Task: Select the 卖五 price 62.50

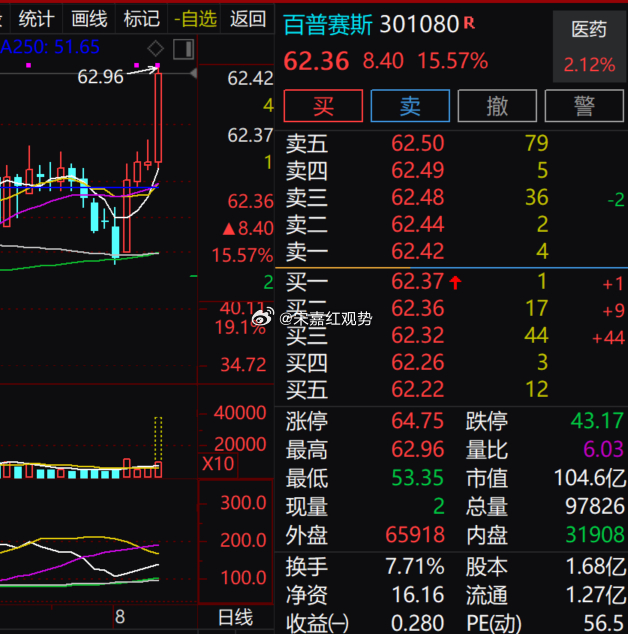Action: 418,144
